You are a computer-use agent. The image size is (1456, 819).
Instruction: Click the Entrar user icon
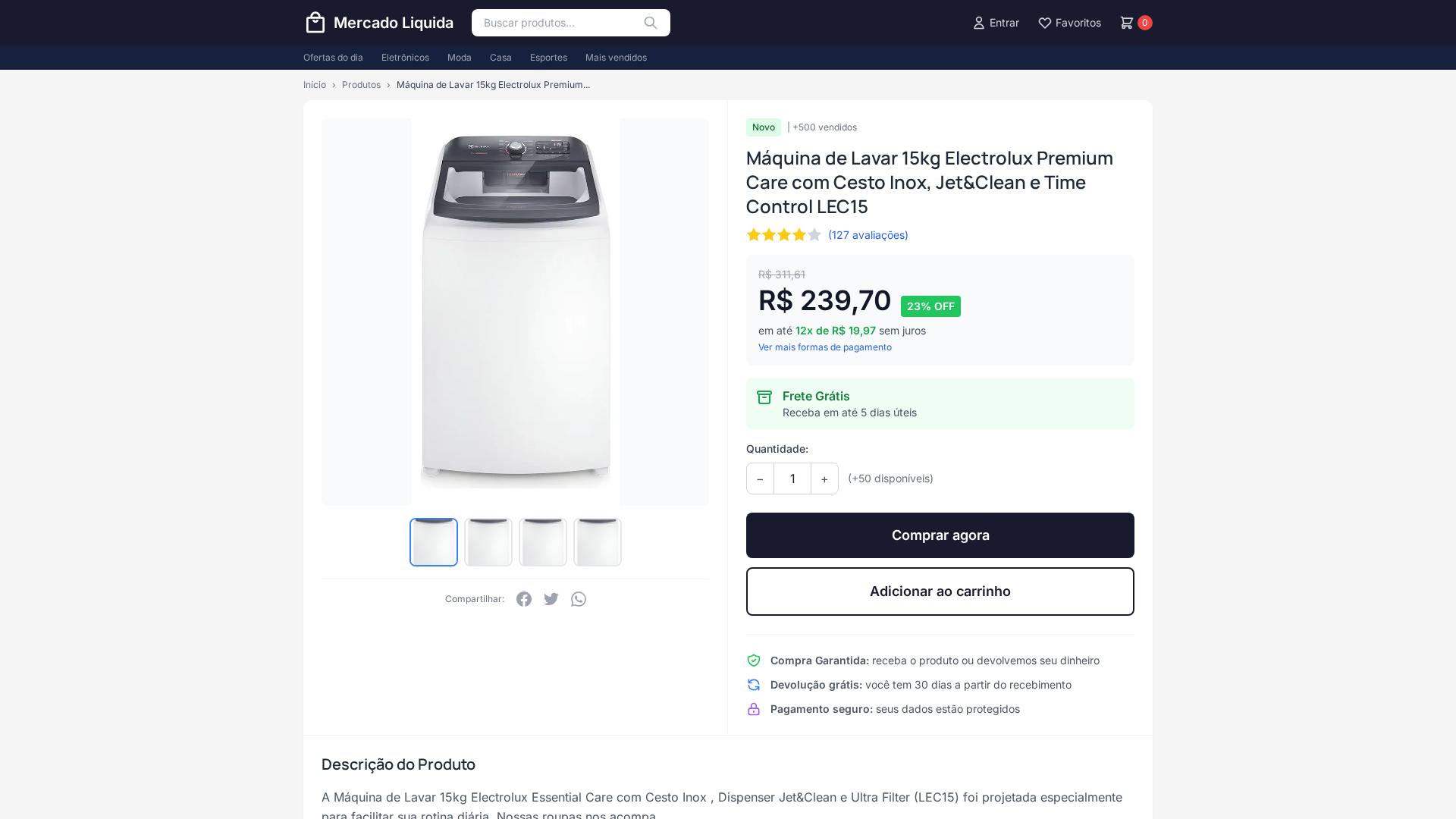tap(979, 23)
